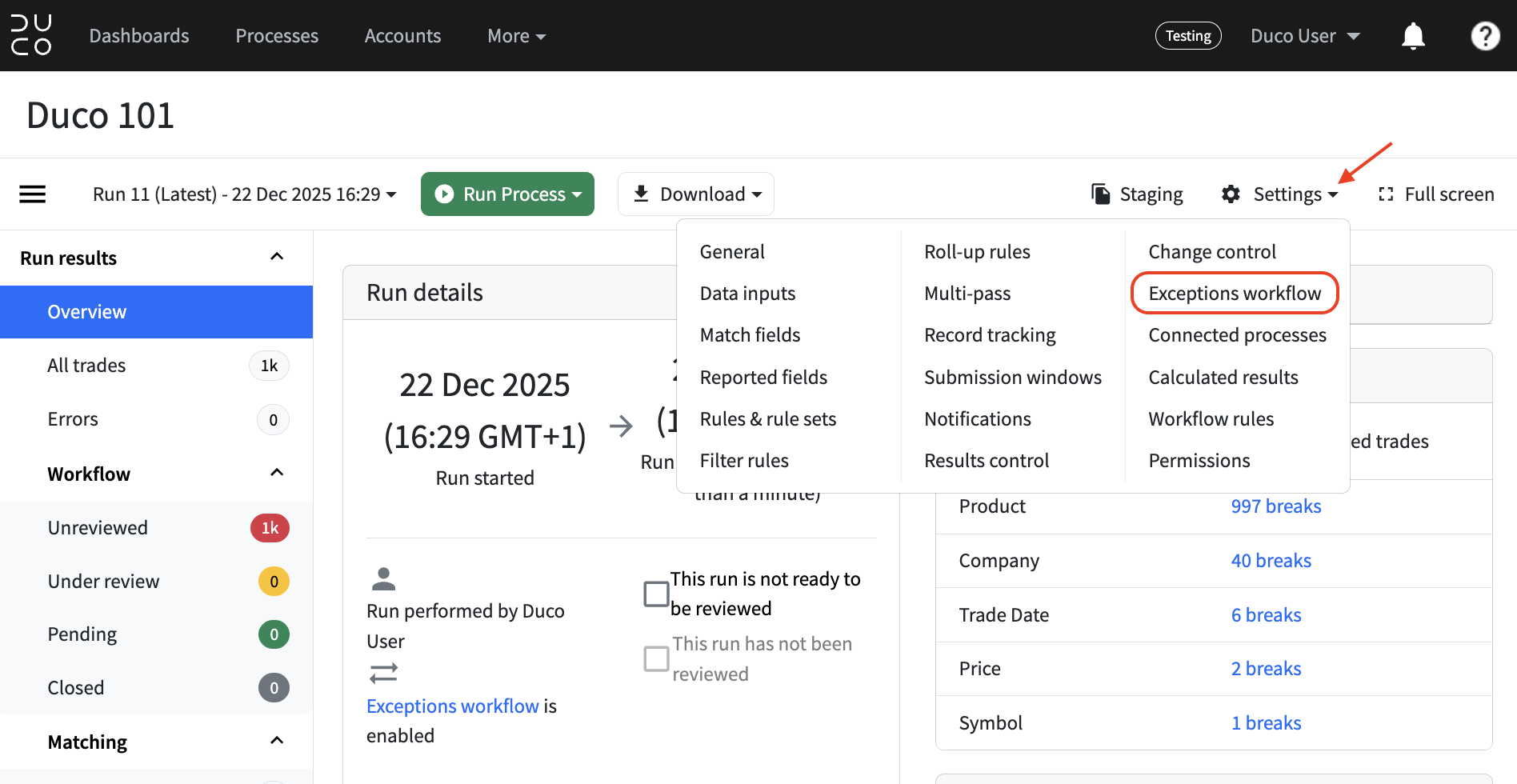This screenshot has height=784, width=1517.
Task: Select Permissions setting
Action: (1199, 461)
